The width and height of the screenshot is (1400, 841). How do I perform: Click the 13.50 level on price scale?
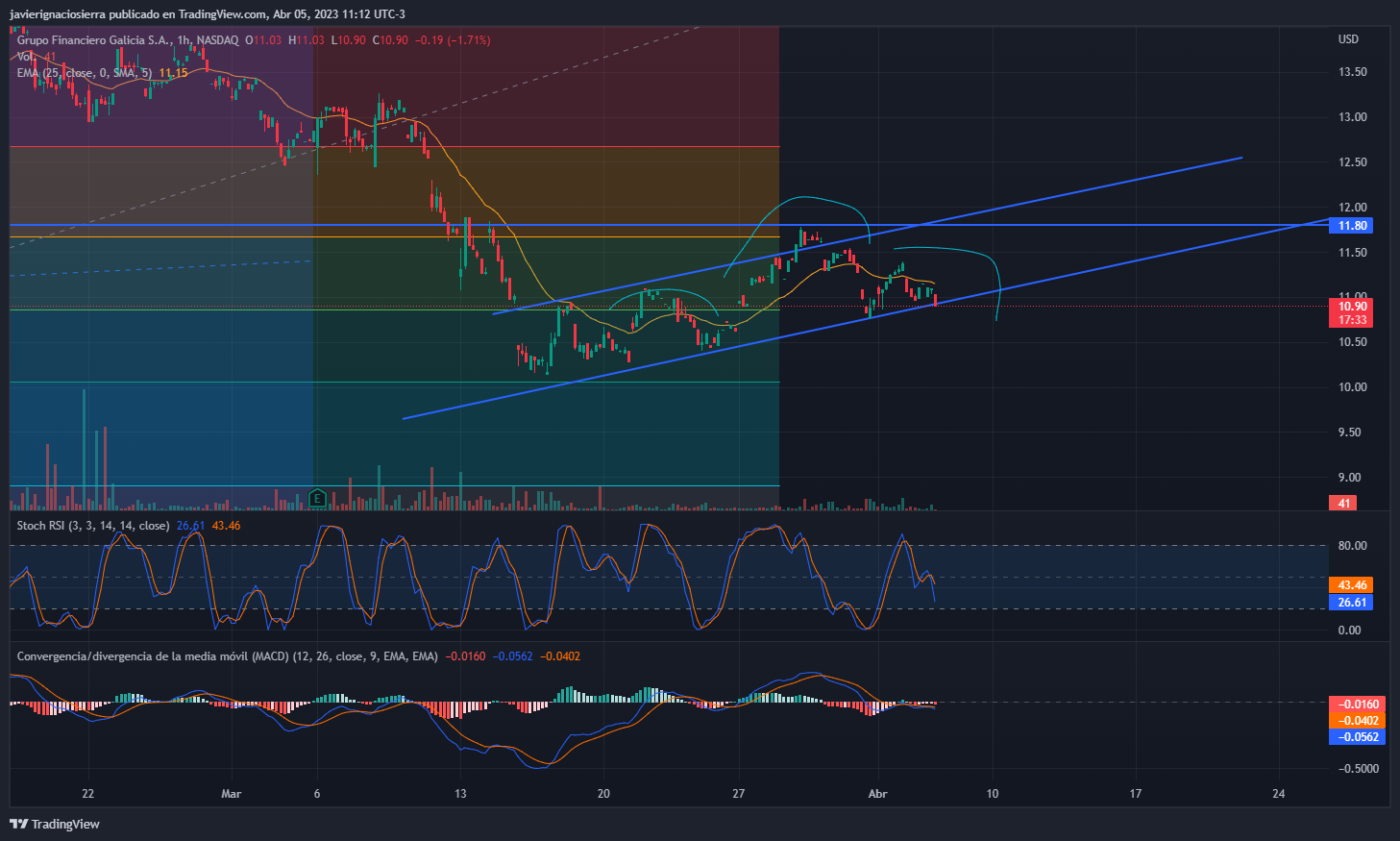(x=1353, y=72)
